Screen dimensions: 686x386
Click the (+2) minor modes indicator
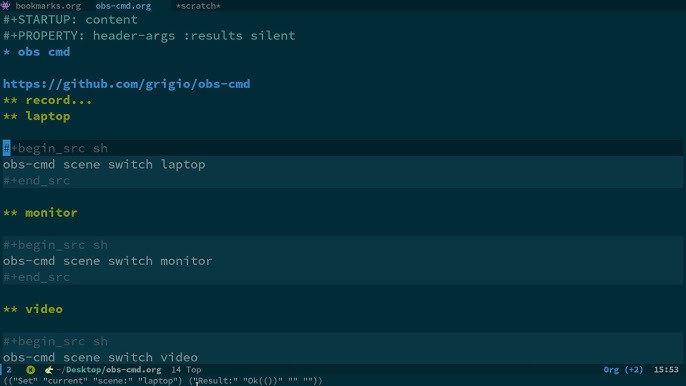pos(634,370)
